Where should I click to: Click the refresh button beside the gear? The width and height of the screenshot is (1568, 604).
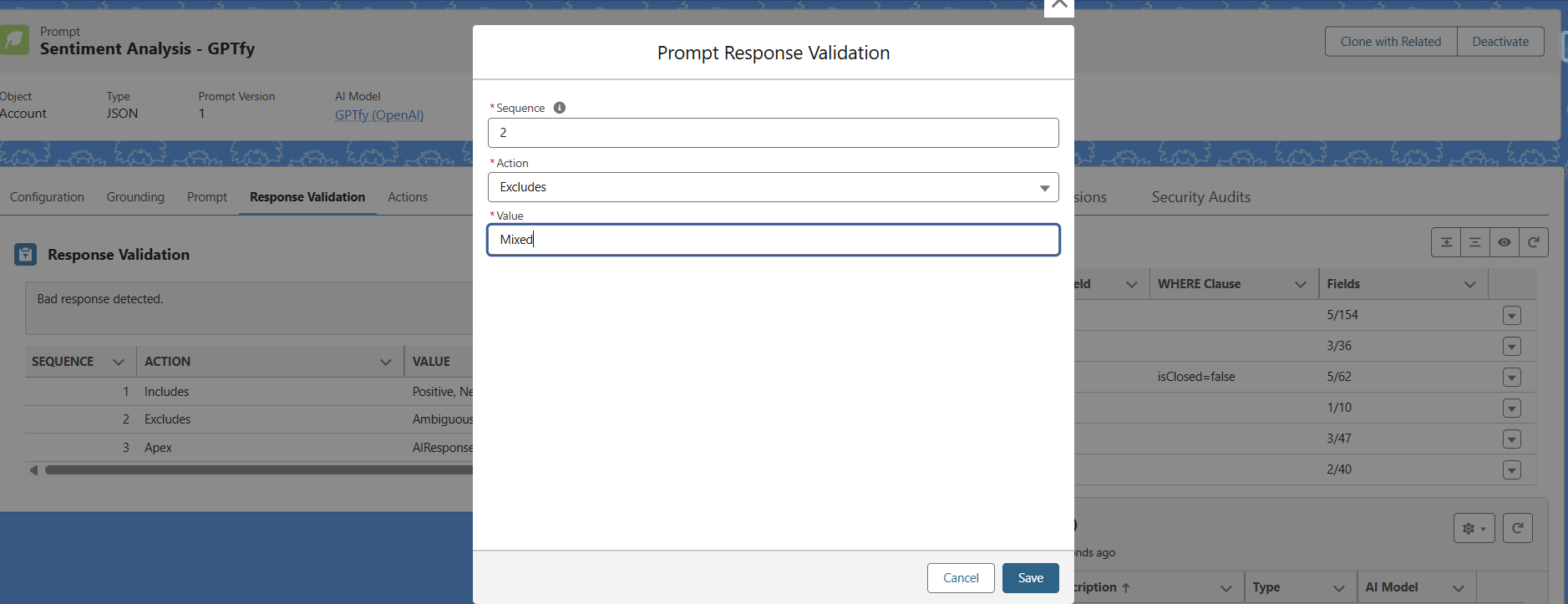point(1518,529)
